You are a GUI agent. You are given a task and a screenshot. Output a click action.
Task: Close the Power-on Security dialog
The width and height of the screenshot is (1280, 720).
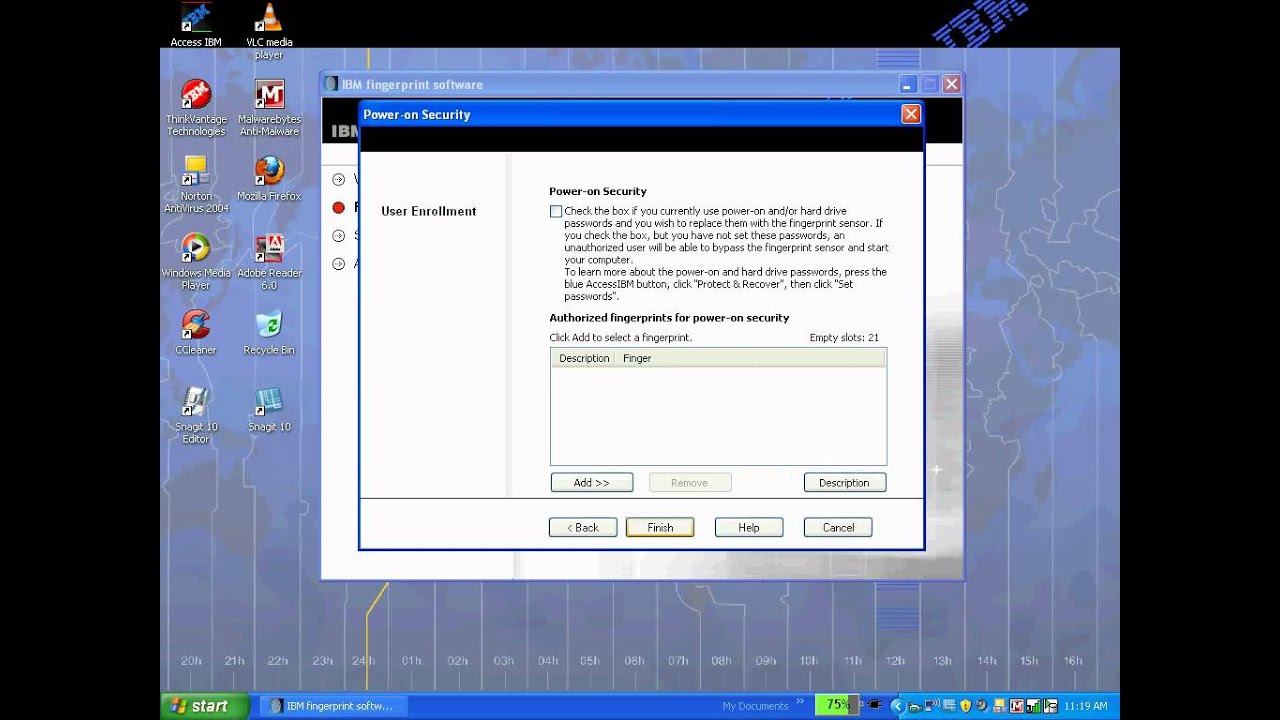[911, 114]
